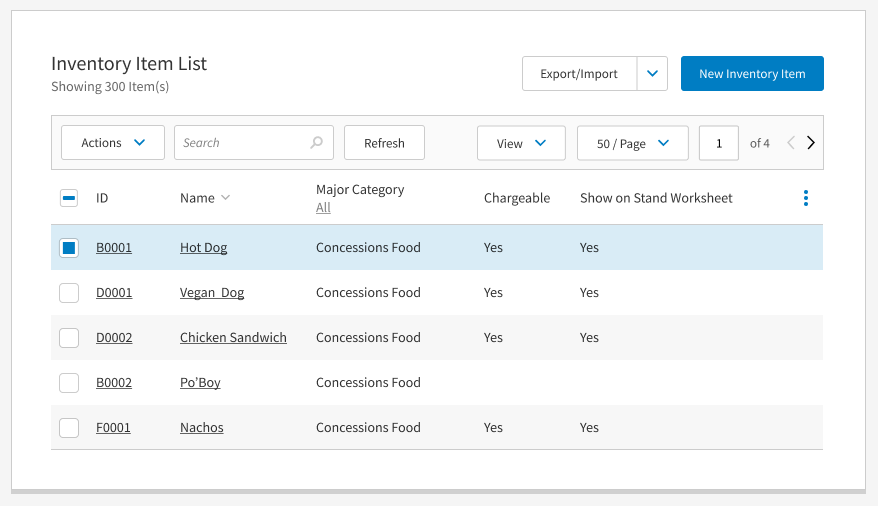Open item ID B0002 link
Screen dimensions: 878x506
pos(114,383)
